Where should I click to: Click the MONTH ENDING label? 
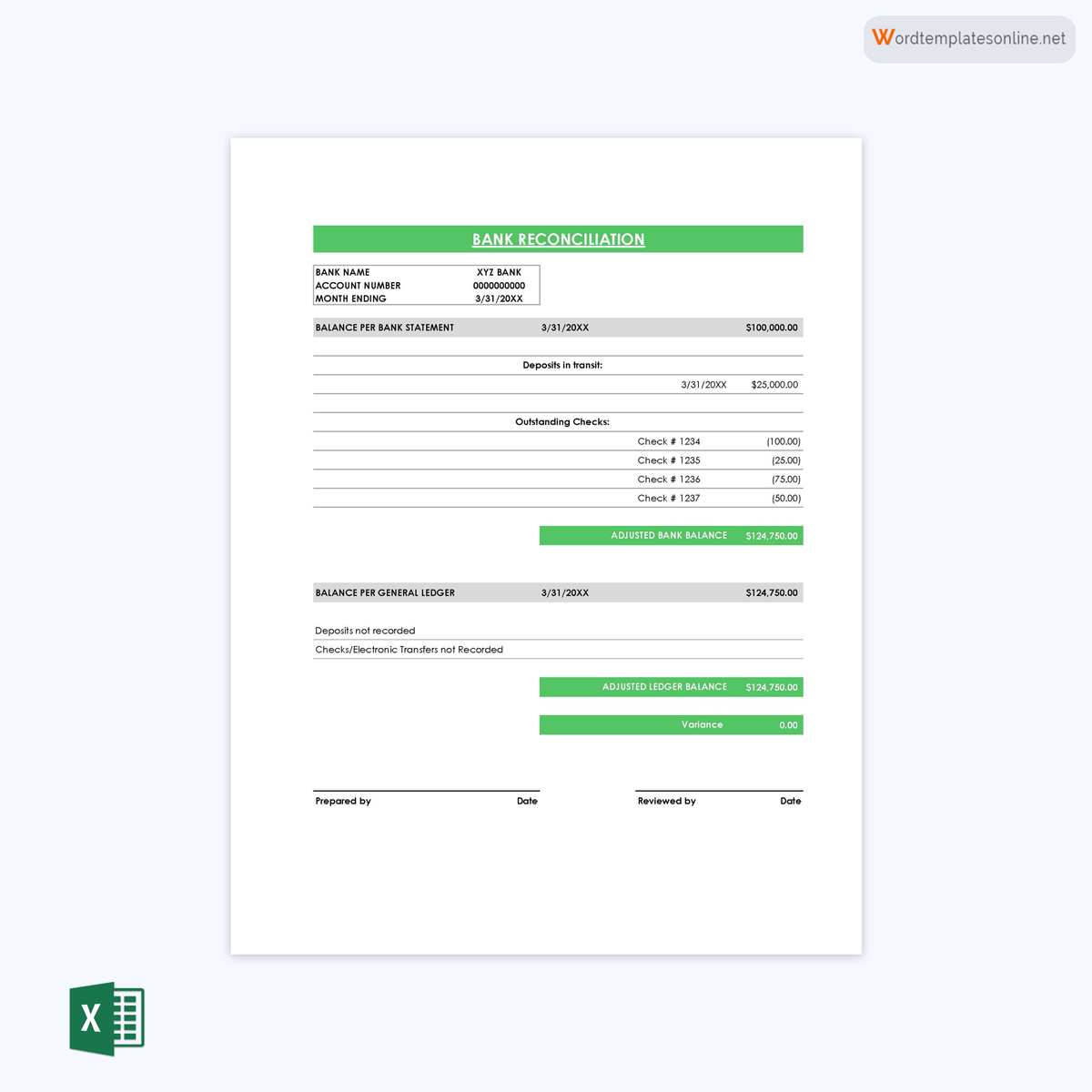tap(350, 298)
